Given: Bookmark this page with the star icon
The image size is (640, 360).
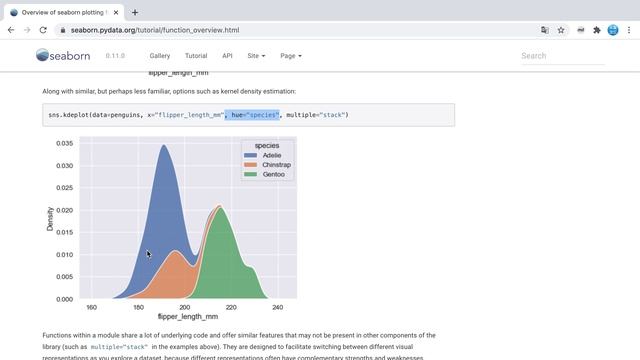Looking at the screenshot, I should (x=561, y=30).
